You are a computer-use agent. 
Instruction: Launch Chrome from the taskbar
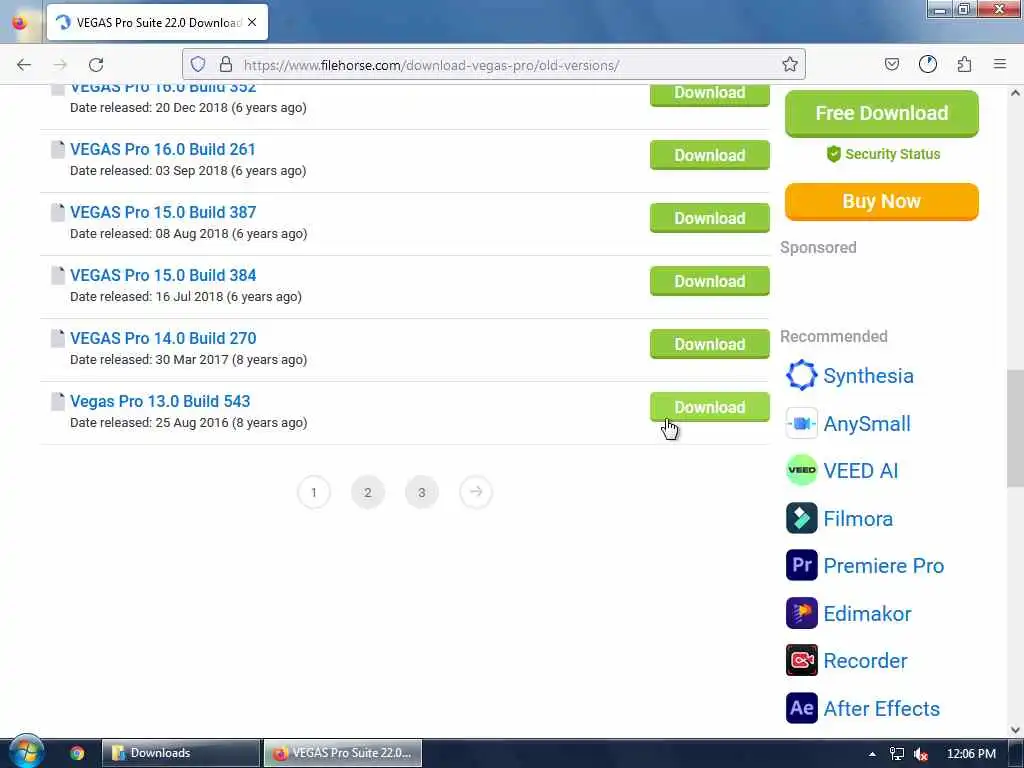coord(77,753)
